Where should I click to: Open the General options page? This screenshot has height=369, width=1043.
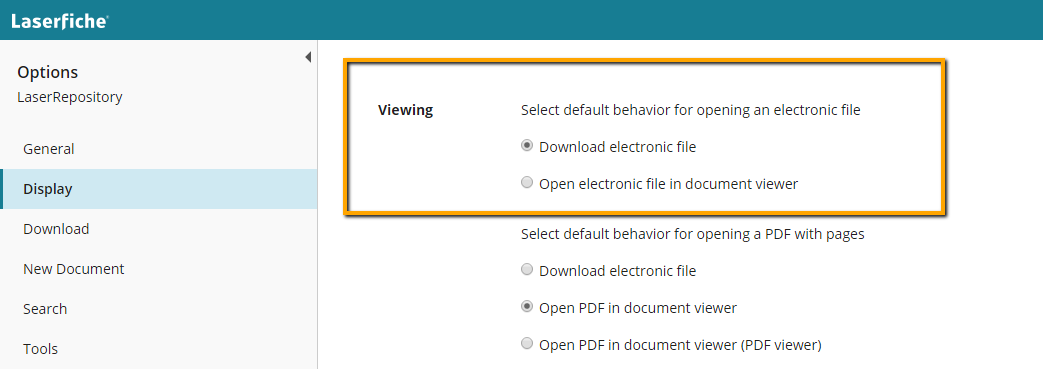pyautogui.click(x=49, y=149)
